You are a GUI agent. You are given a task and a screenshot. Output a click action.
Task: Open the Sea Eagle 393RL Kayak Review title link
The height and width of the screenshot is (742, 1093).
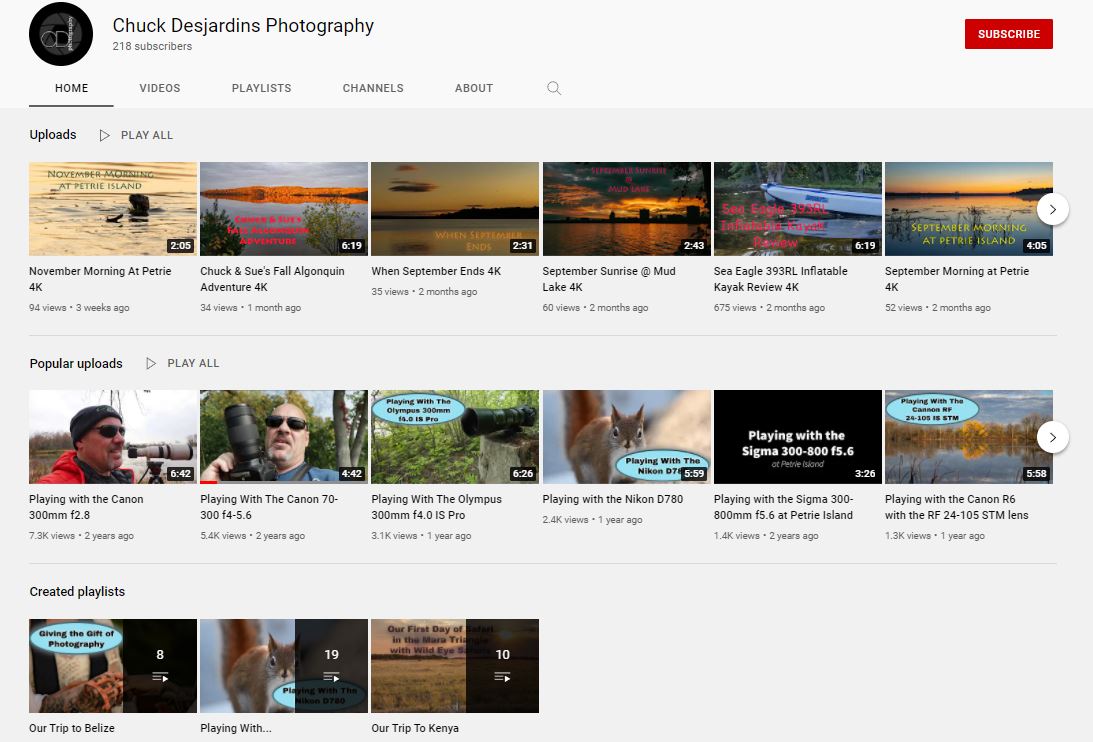click(780, 279)
